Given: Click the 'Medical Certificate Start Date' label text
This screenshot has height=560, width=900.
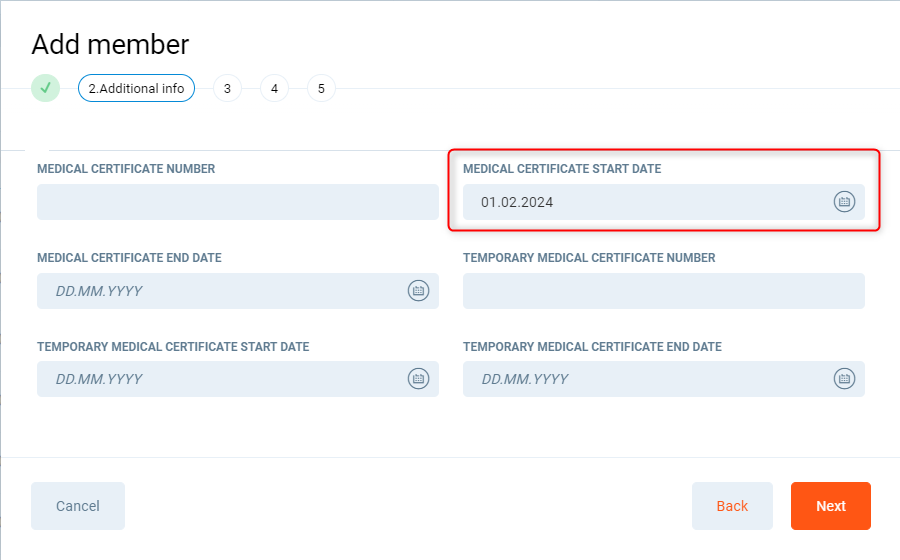Looking at the screenshot, I should coord(562,169).
